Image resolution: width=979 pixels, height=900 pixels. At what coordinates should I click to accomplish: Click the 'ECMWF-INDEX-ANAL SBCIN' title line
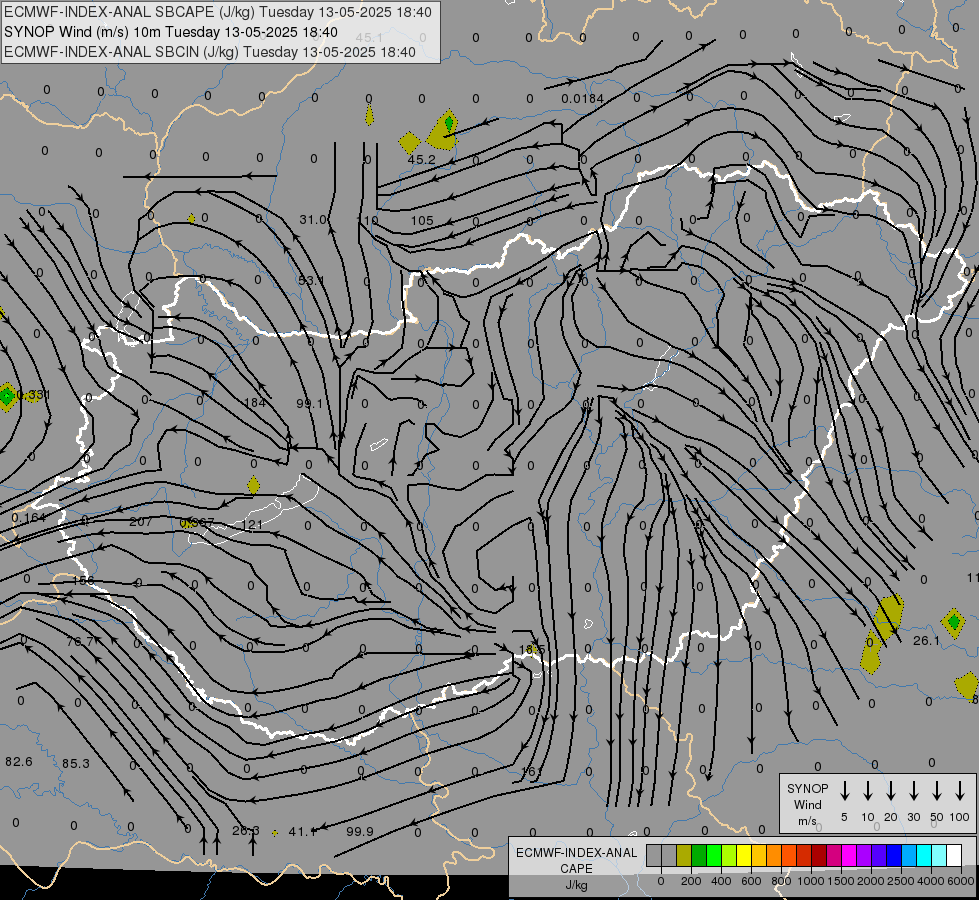210,52
